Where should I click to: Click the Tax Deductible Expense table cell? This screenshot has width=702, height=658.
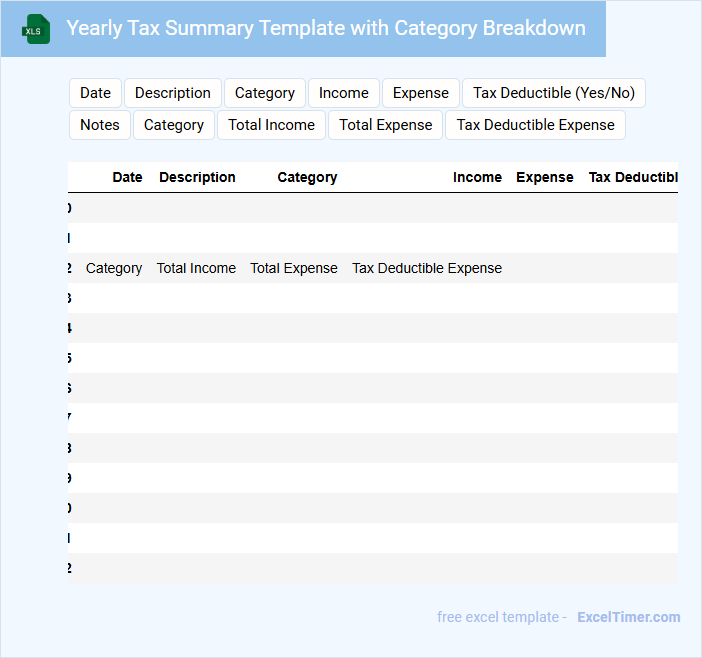tap(427, 268)
